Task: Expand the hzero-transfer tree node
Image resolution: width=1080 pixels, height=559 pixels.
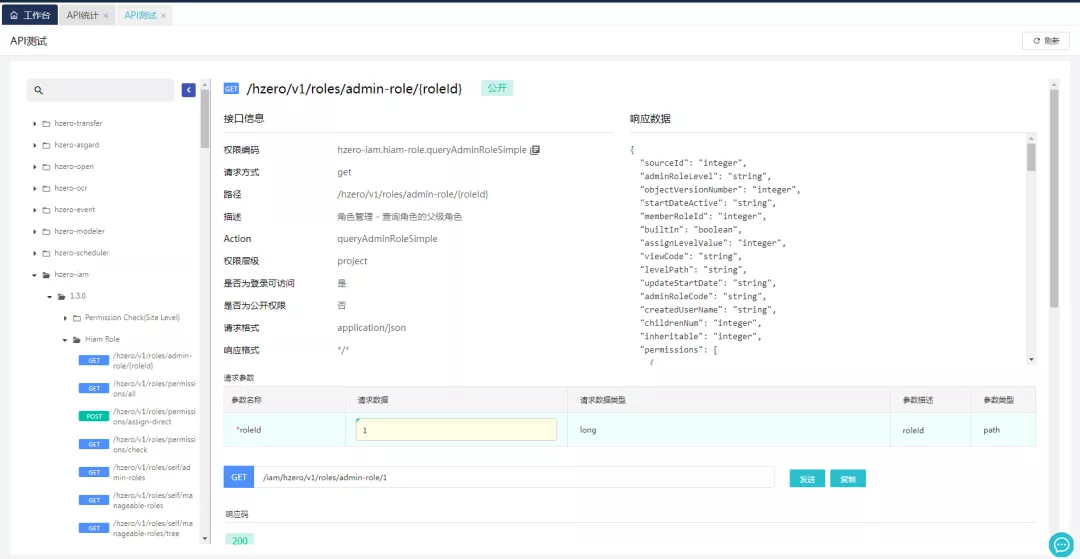Action: (35, 124)
